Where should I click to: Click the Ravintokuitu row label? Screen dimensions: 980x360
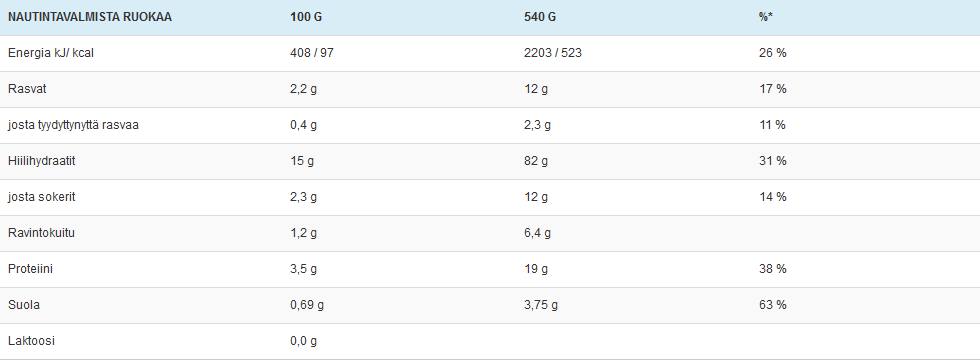[41, 233]
